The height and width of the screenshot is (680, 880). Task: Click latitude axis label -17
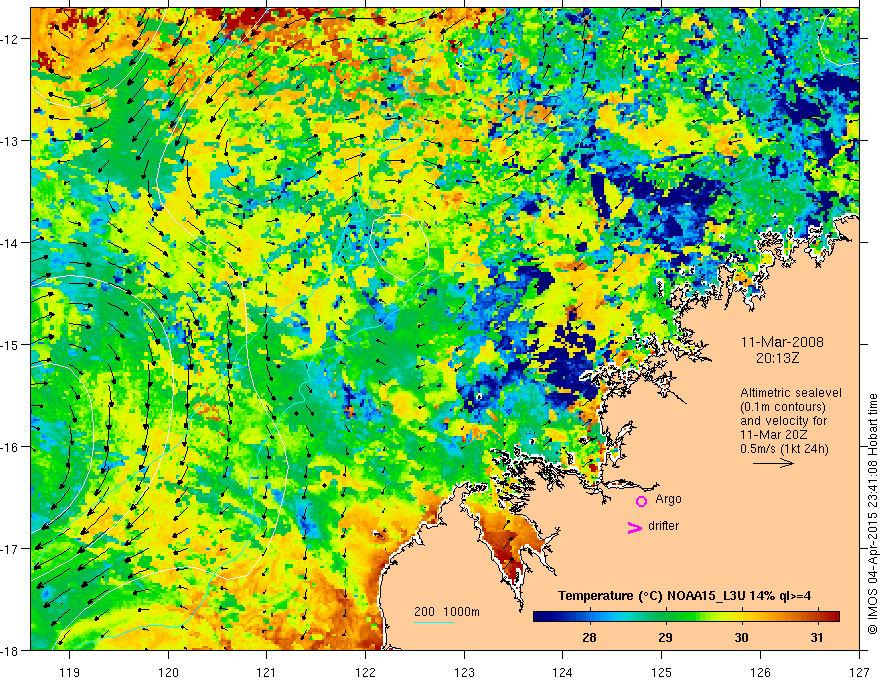pos(11,549)
